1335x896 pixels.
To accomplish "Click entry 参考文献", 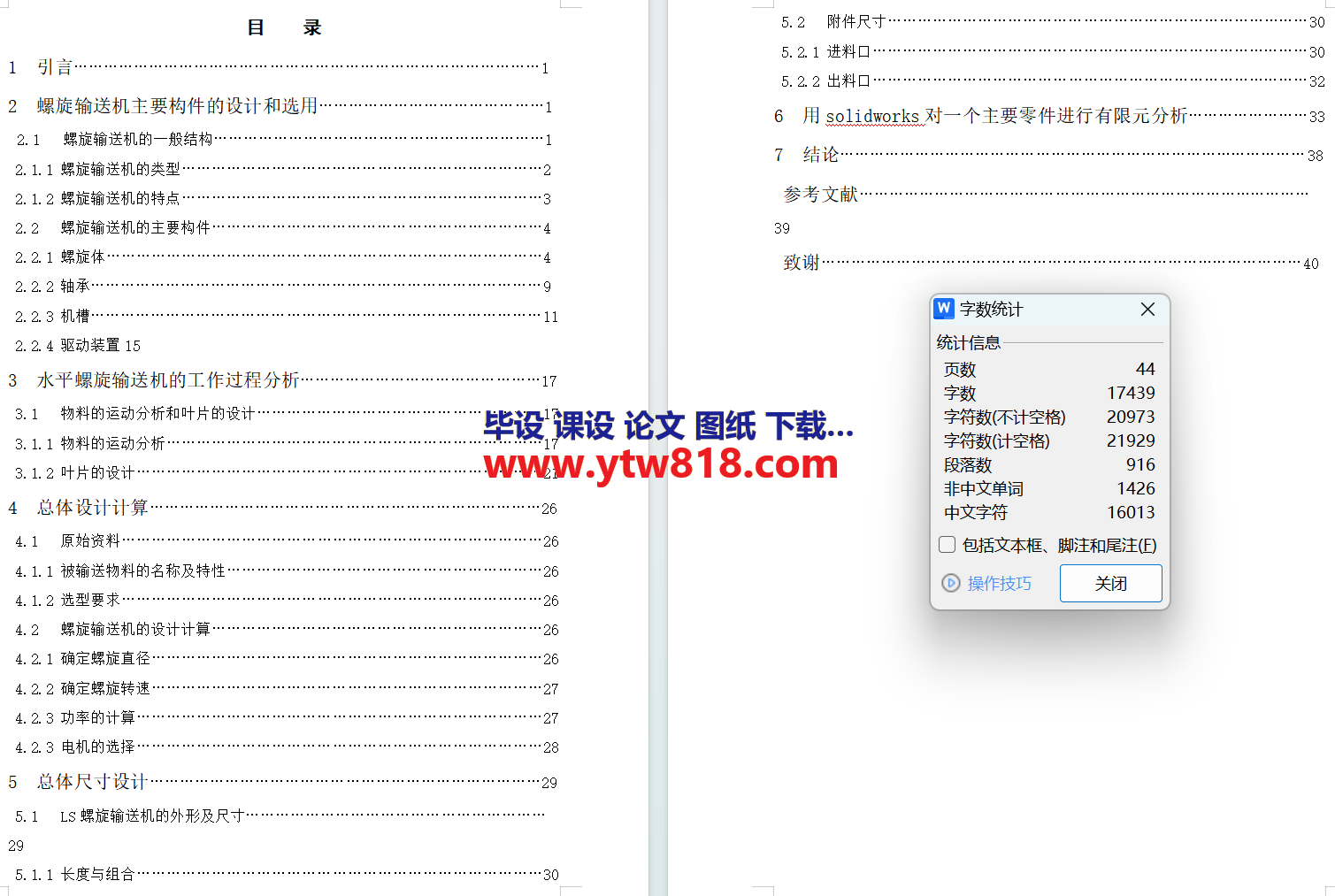I will click(x=1046, y=194).
